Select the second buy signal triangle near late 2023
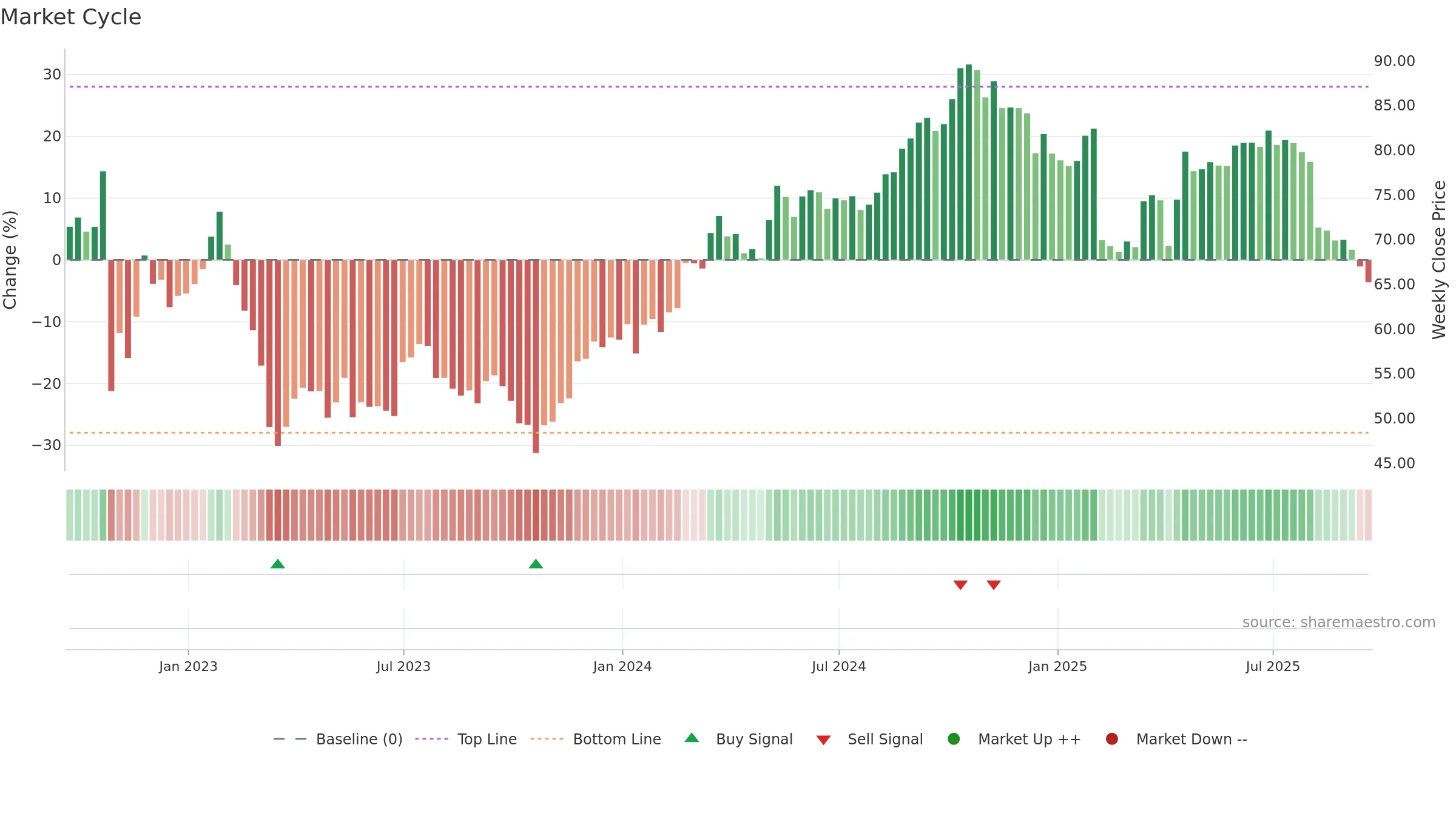1456x819 pixels. tap(536, 564)
